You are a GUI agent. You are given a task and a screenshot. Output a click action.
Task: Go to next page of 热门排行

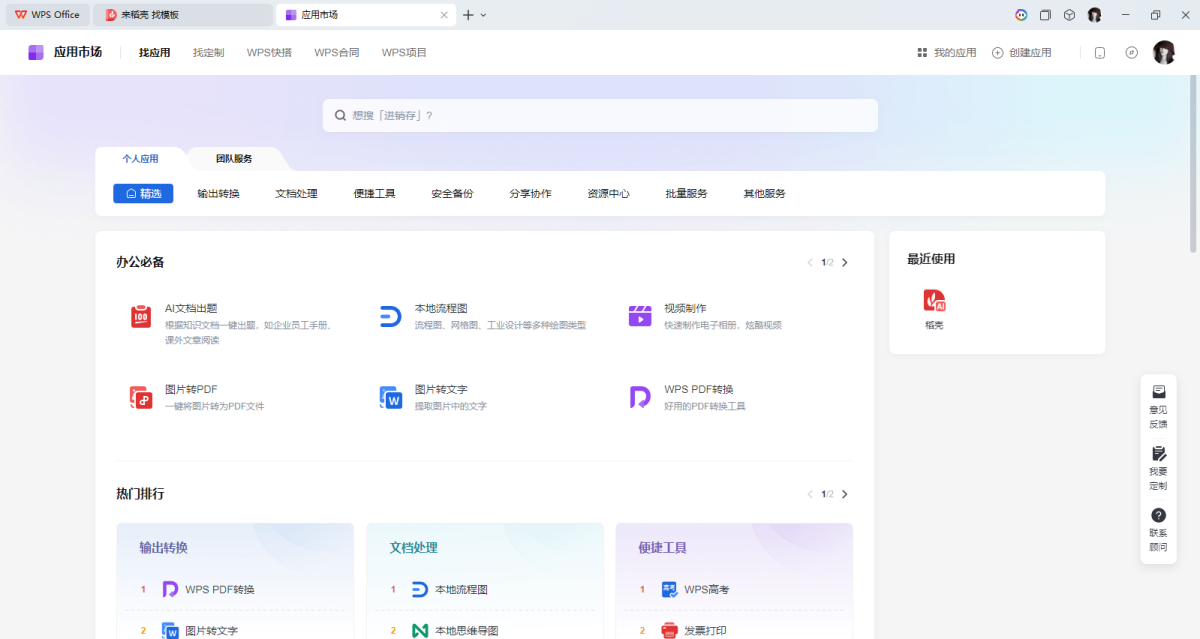[x=845, y=494]
